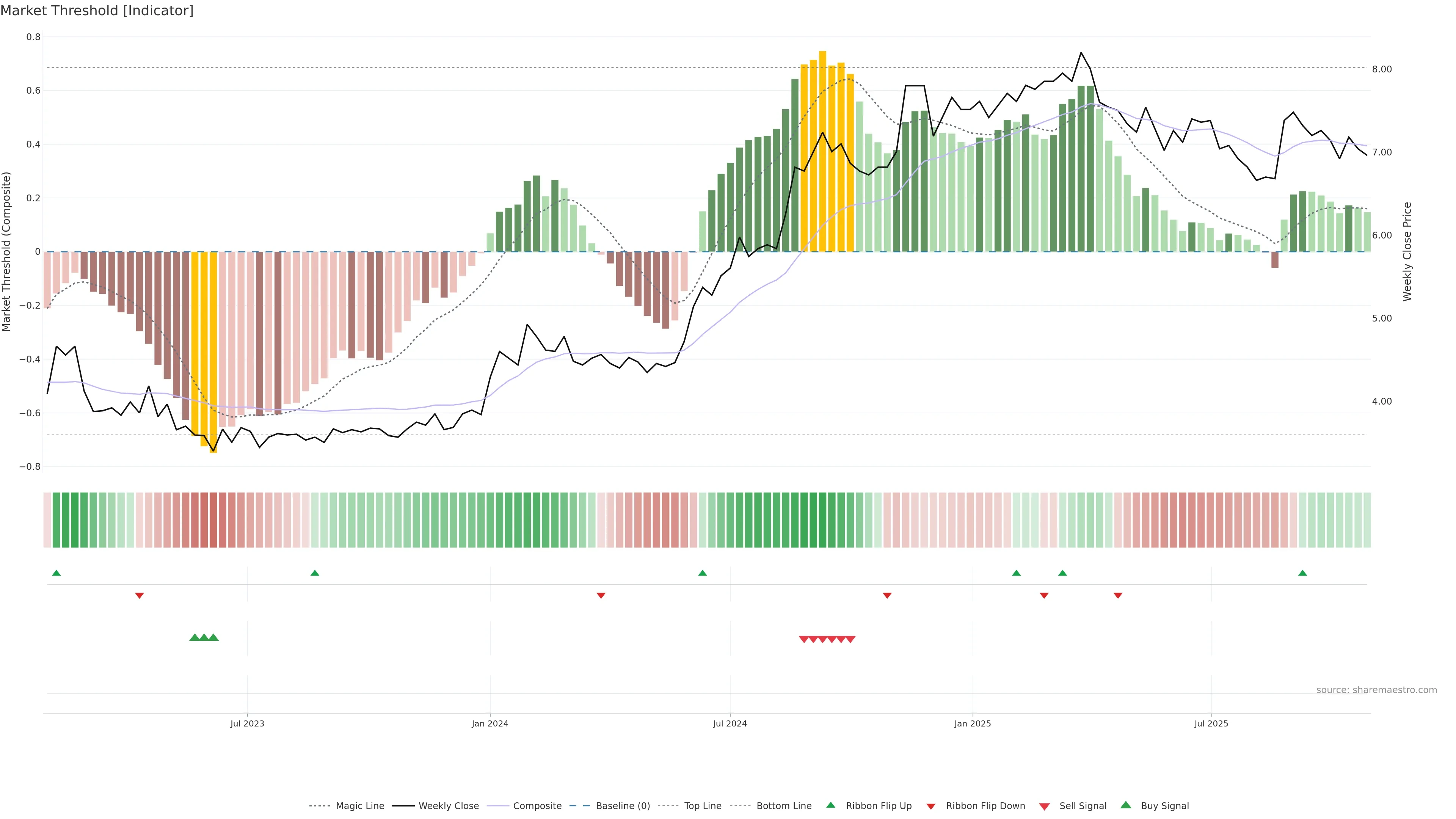Click the Sell Signal legend label
The image size is (1456, 819).
1083,806
